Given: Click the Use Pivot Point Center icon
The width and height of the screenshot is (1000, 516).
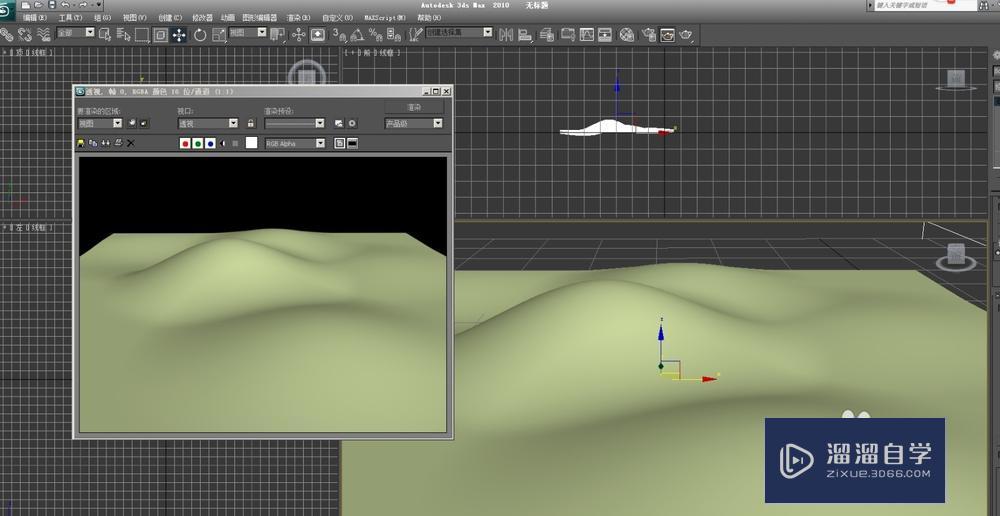Looking at the screenshot, I should pyautogui.click(x=277, y=34).
